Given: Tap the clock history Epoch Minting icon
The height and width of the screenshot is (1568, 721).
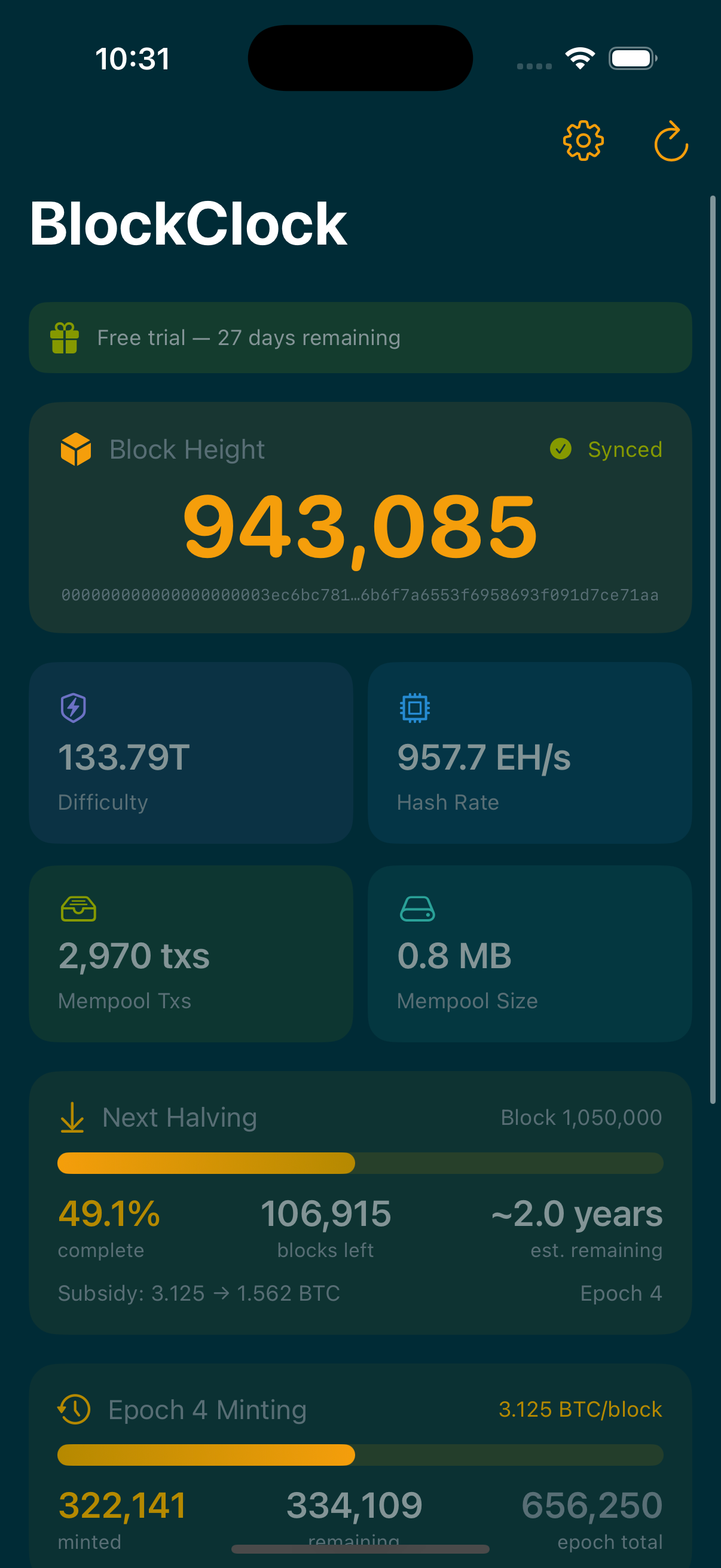Looking at the screenshot, I should pyautogui.click(x=74, y=1409).
